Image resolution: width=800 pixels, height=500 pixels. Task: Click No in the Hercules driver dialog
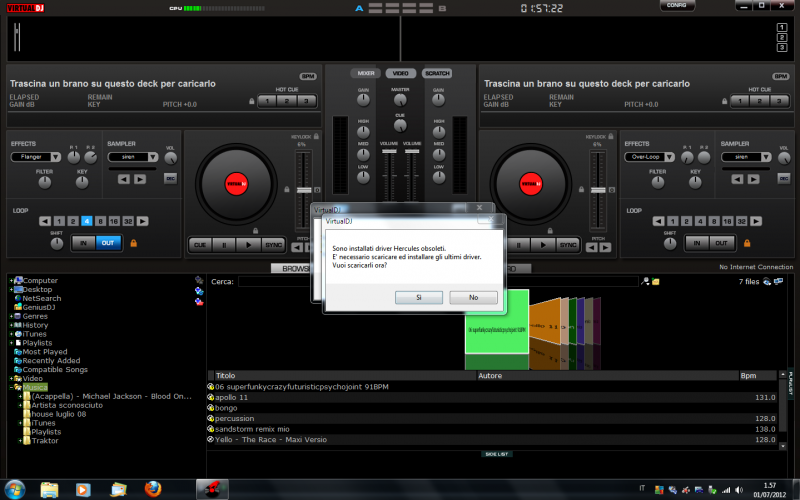(473, 297)
